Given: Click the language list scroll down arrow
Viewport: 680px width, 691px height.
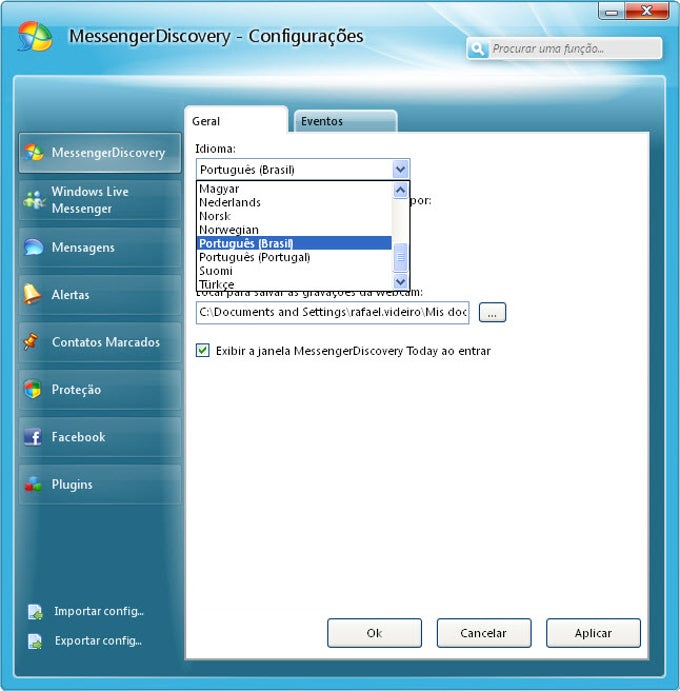Looking at the screenshot, I should tap(400, 281).
